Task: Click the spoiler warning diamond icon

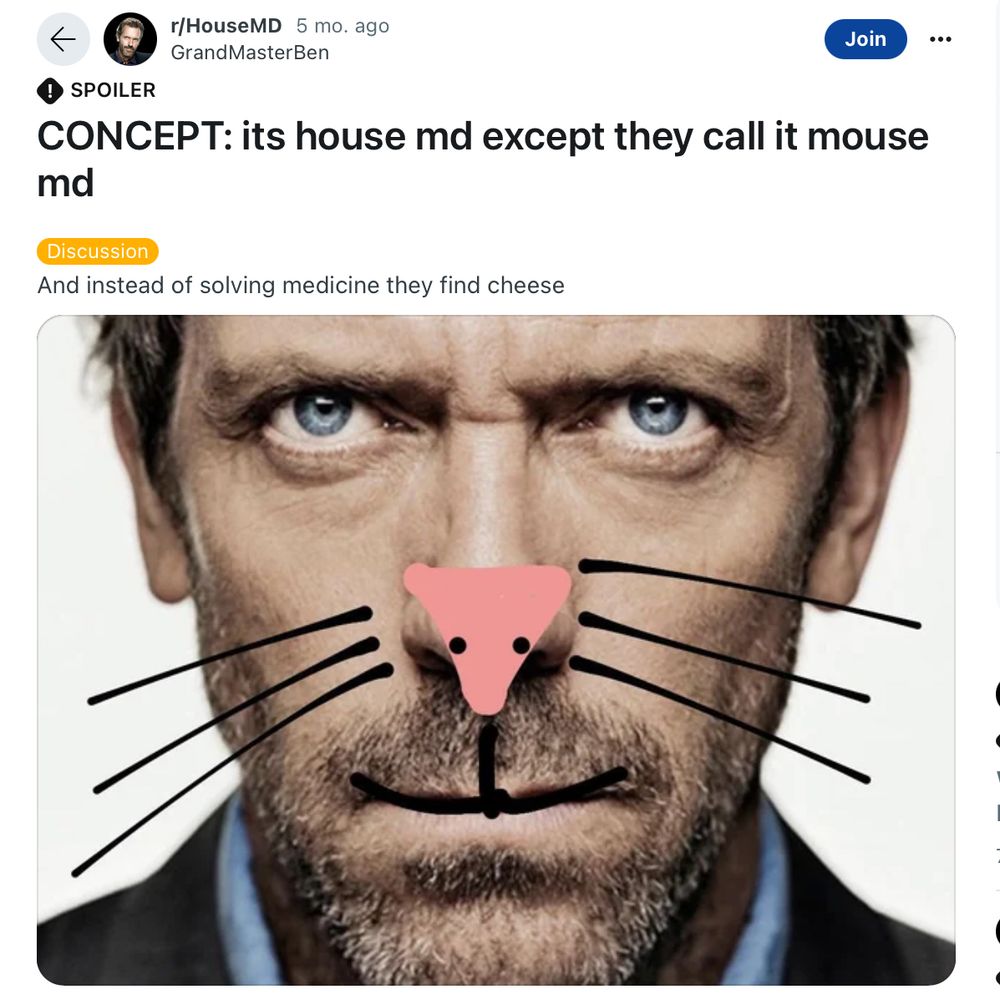Action: (x=50, y=91)
